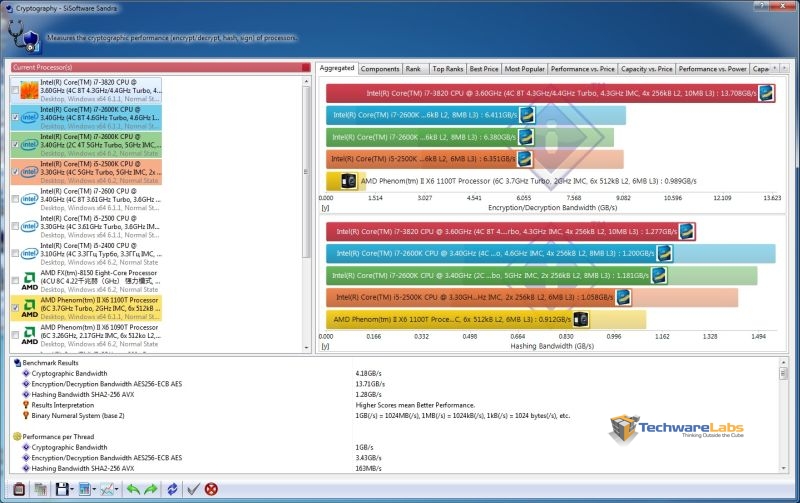Click CPU badge on i7-3820 13.708GB/s bar
The width and height of the screenshot is (800, 503).
(x=766, y=93)
